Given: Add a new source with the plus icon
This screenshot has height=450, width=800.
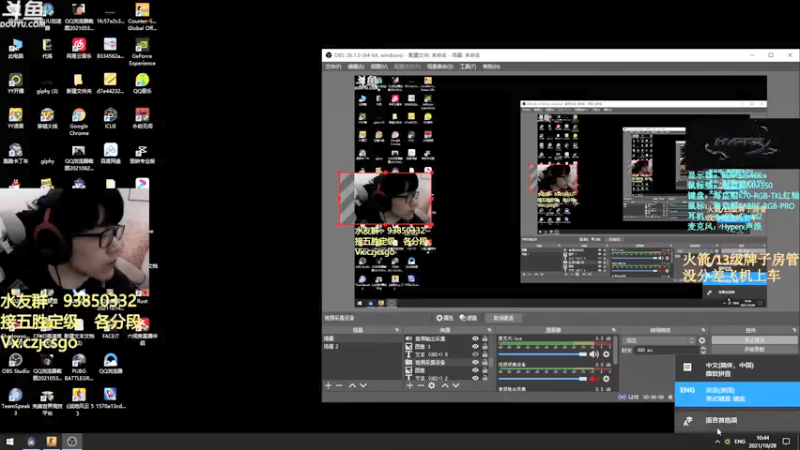Looking at the screenshot, I should (x=410, y=386).
